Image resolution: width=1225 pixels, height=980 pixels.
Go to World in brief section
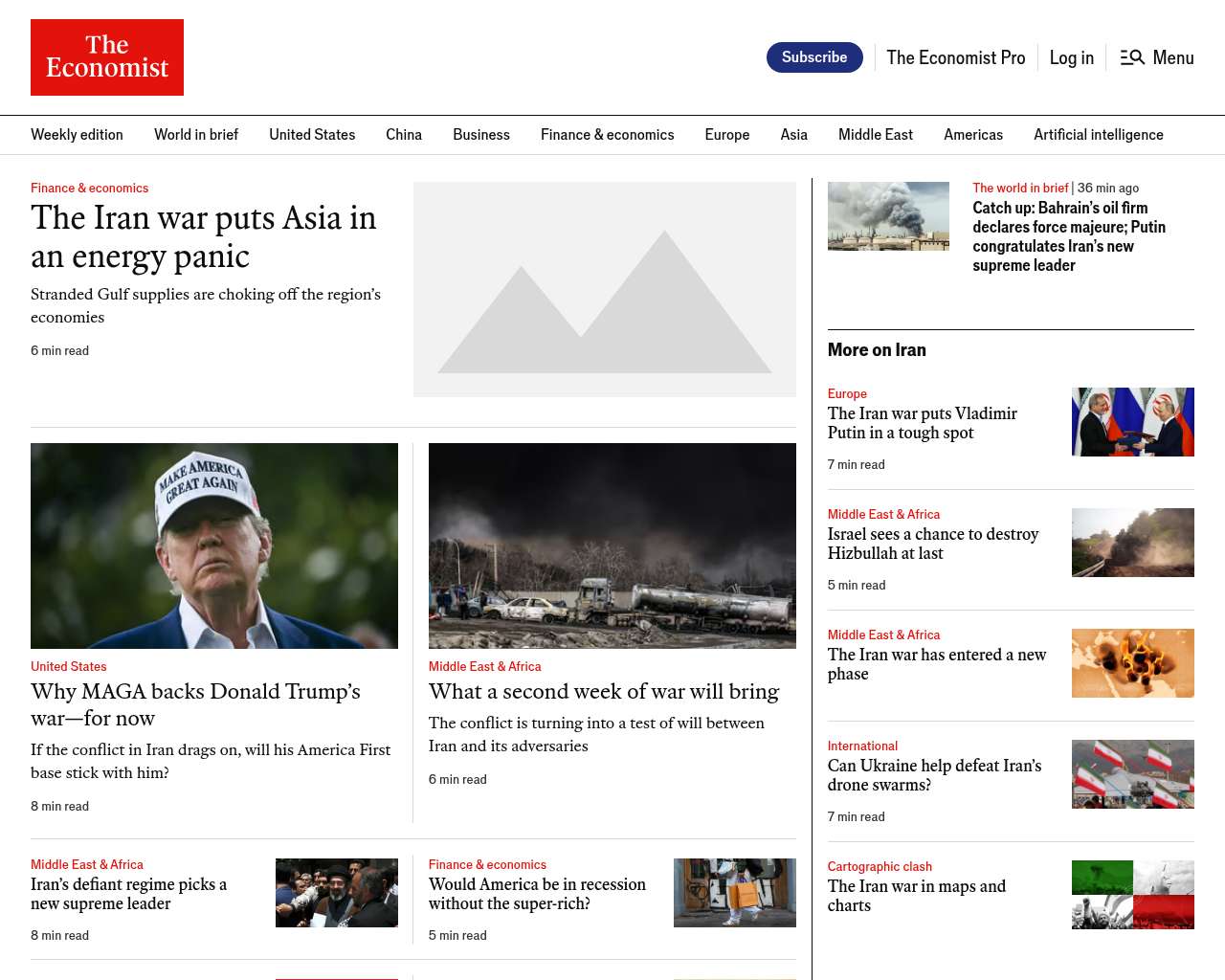click(196, 135)
